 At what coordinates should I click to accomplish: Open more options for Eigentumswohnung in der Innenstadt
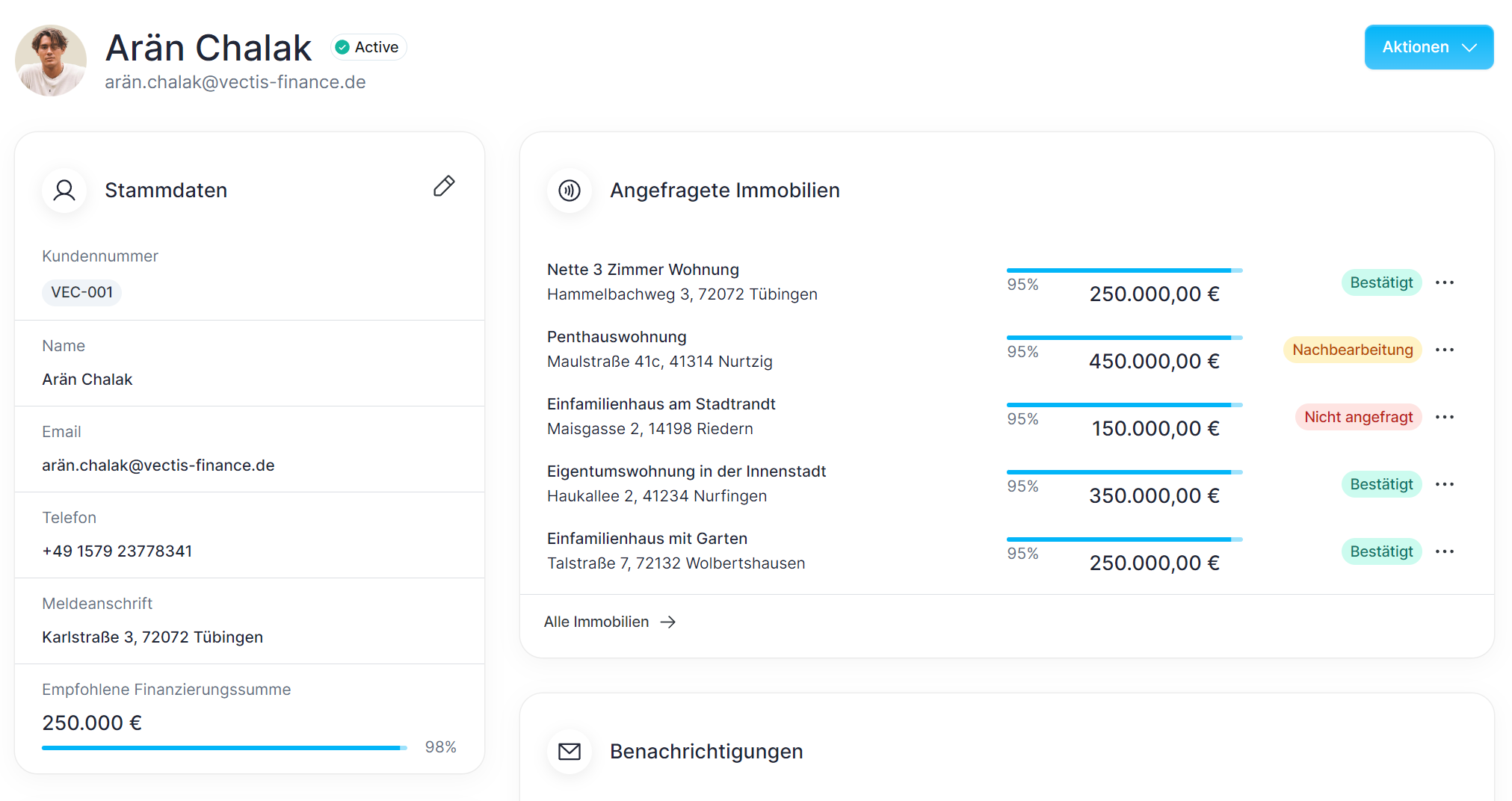[x=1445, y=484]
